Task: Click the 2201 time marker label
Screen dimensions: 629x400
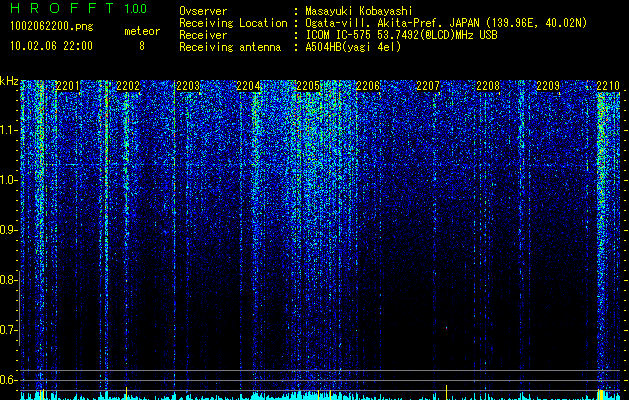Action: pos(67,86)
